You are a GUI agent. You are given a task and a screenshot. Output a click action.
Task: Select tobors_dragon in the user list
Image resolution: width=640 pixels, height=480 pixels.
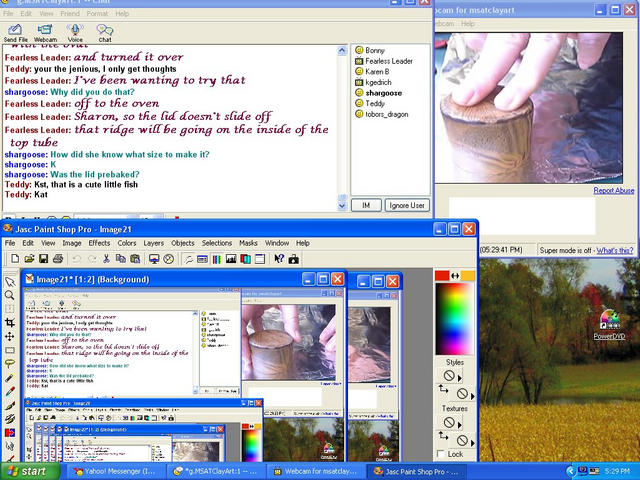click(382, 114)
